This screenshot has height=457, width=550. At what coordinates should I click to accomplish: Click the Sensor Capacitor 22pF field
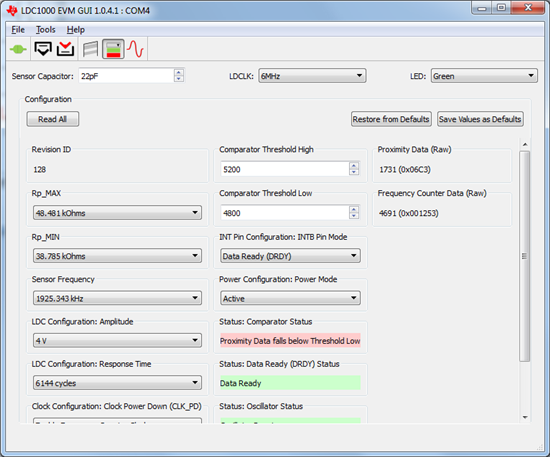(126, 76)
